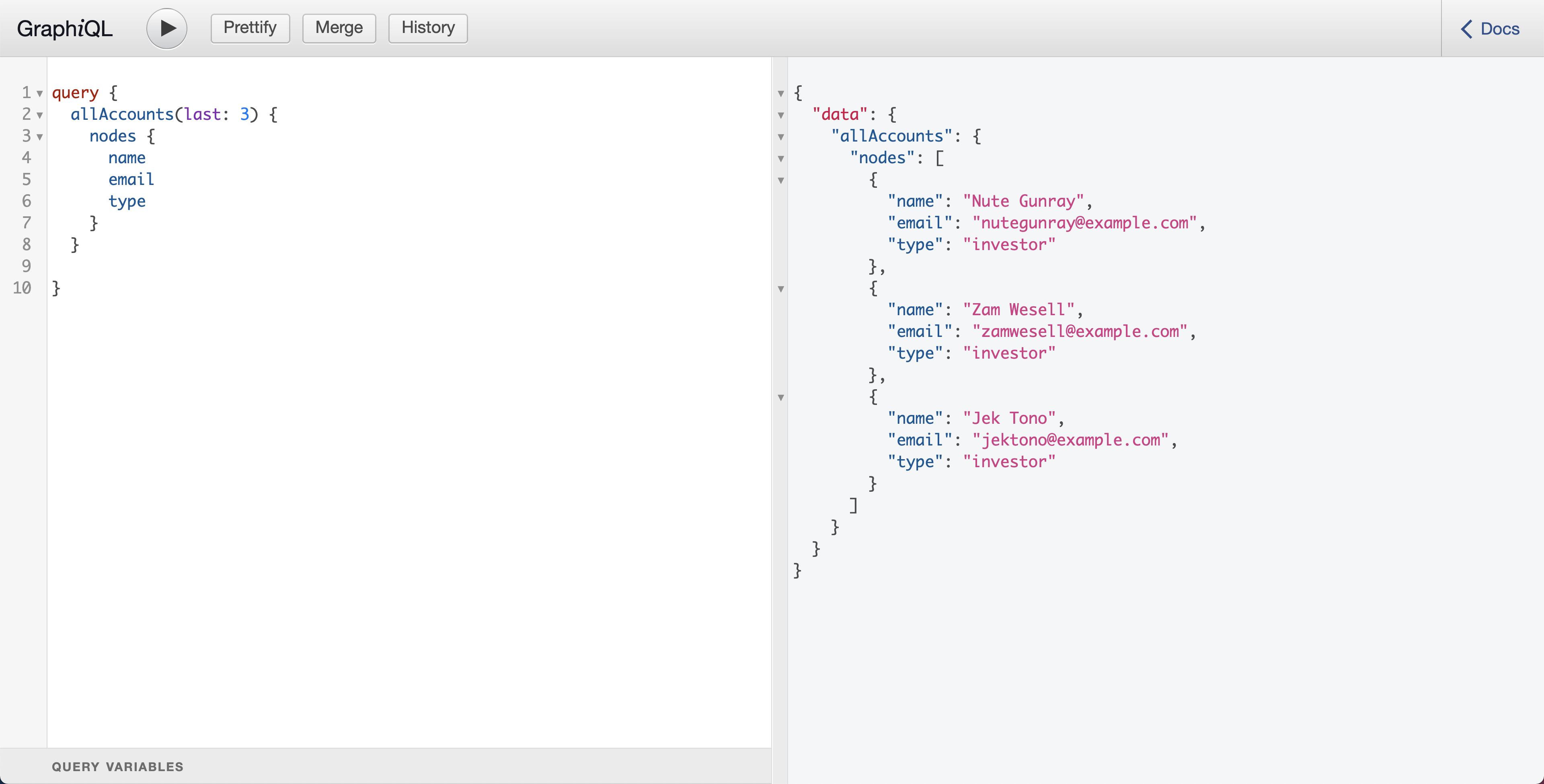Collapse the allAccounts fold arrow on line 2
Viewport: 1544px width, 784px height.
pyautogui.click(x=39, y=115)
